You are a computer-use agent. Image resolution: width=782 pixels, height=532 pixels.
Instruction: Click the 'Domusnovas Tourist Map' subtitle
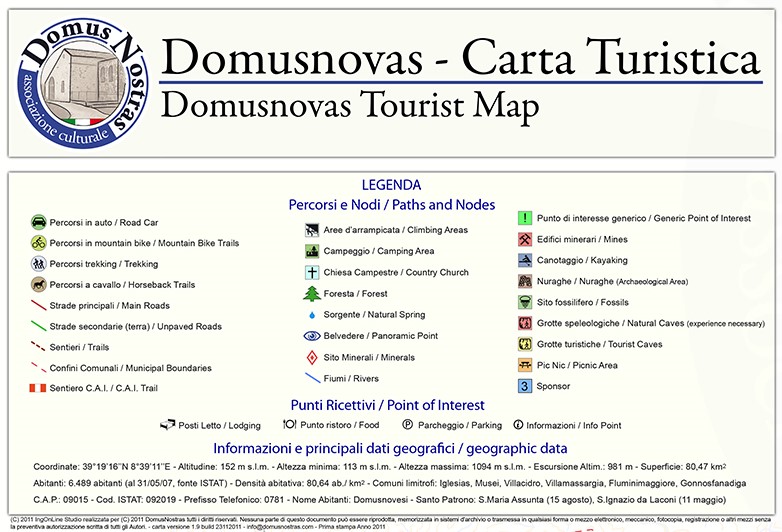350,105
